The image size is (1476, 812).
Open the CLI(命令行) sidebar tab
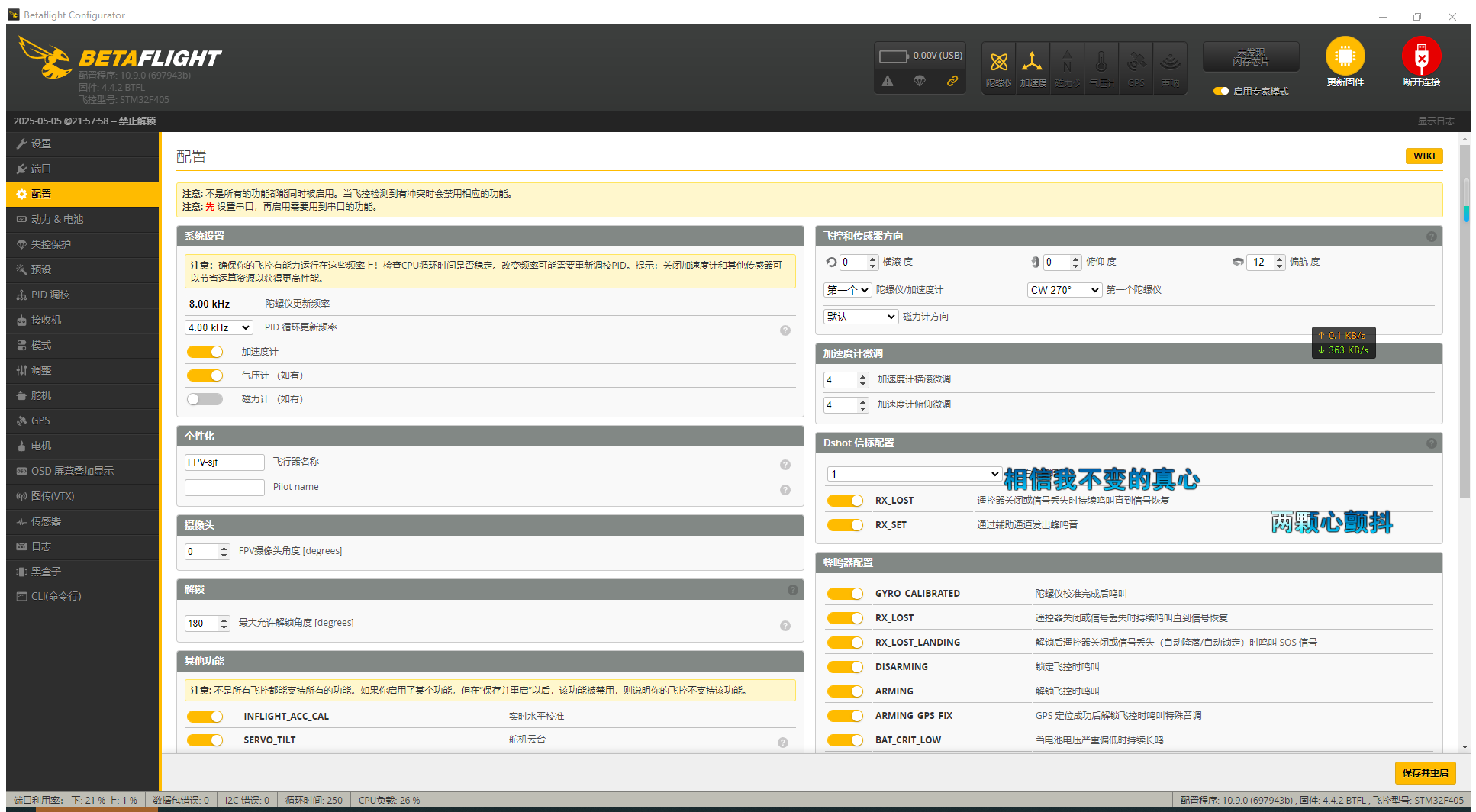pos(82,596)
